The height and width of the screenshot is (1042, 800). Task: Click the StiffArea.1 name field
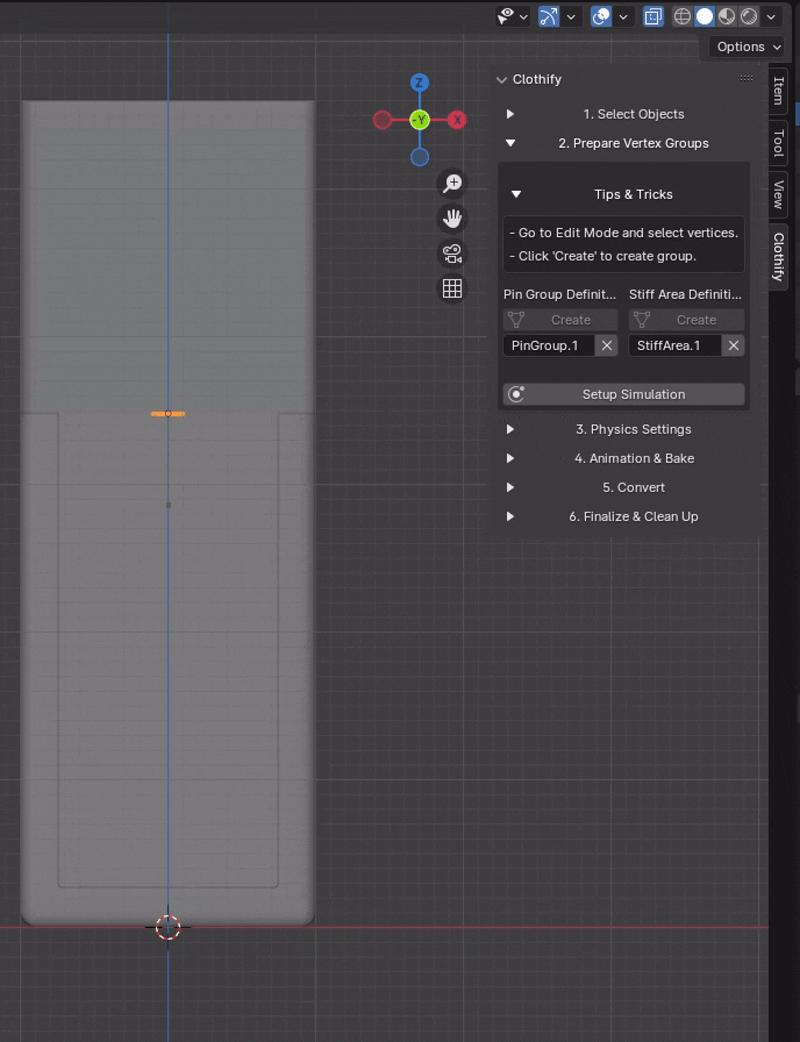(675, 346)
